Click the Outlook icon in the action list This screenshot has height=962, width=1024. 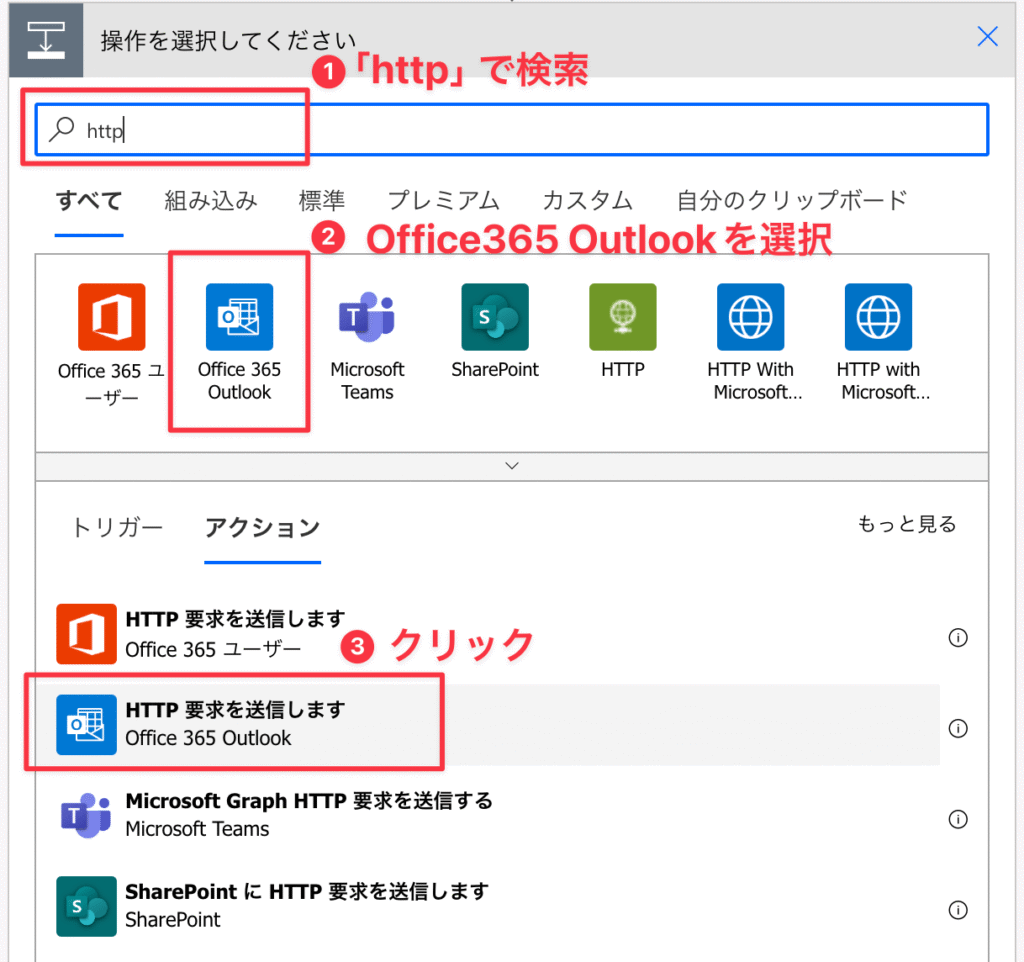pyautogui.click(x=86, y=724)
